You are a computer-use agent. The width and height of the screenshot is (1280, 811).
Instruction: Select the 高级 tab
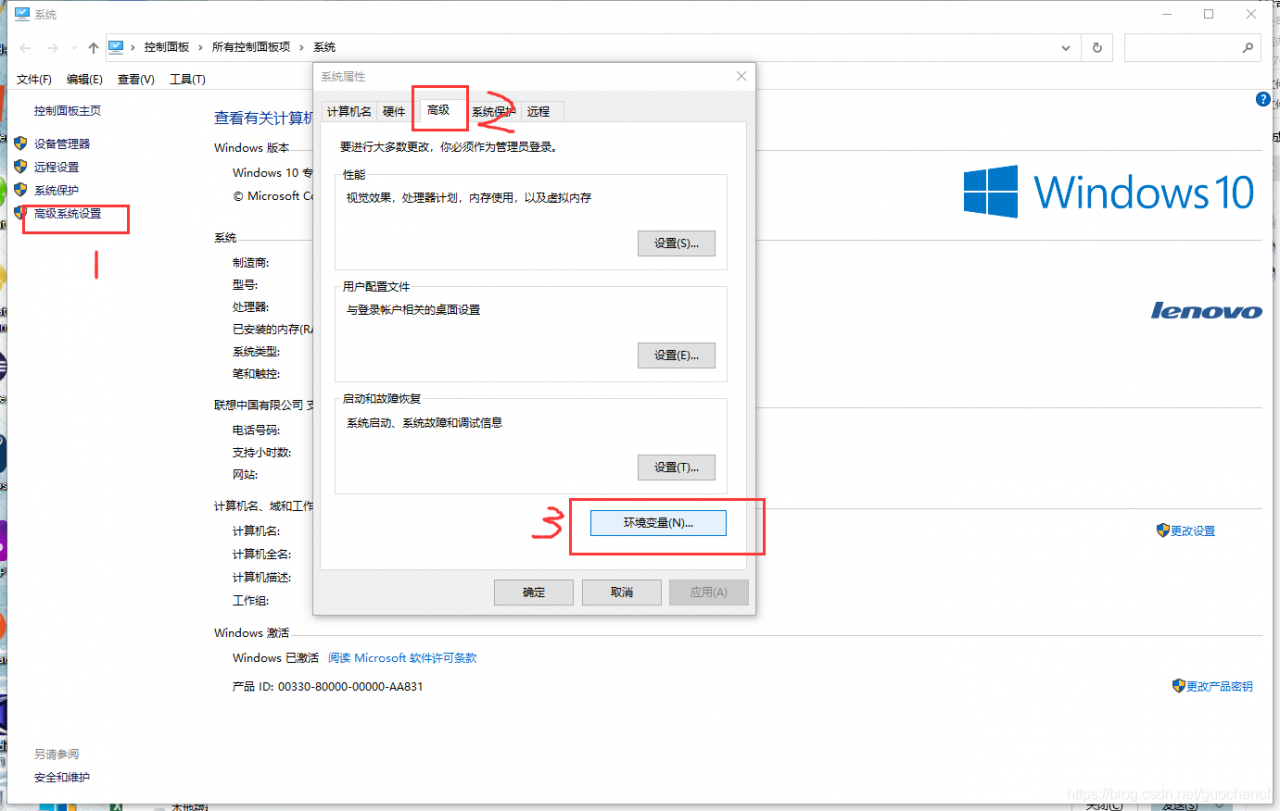438,110
